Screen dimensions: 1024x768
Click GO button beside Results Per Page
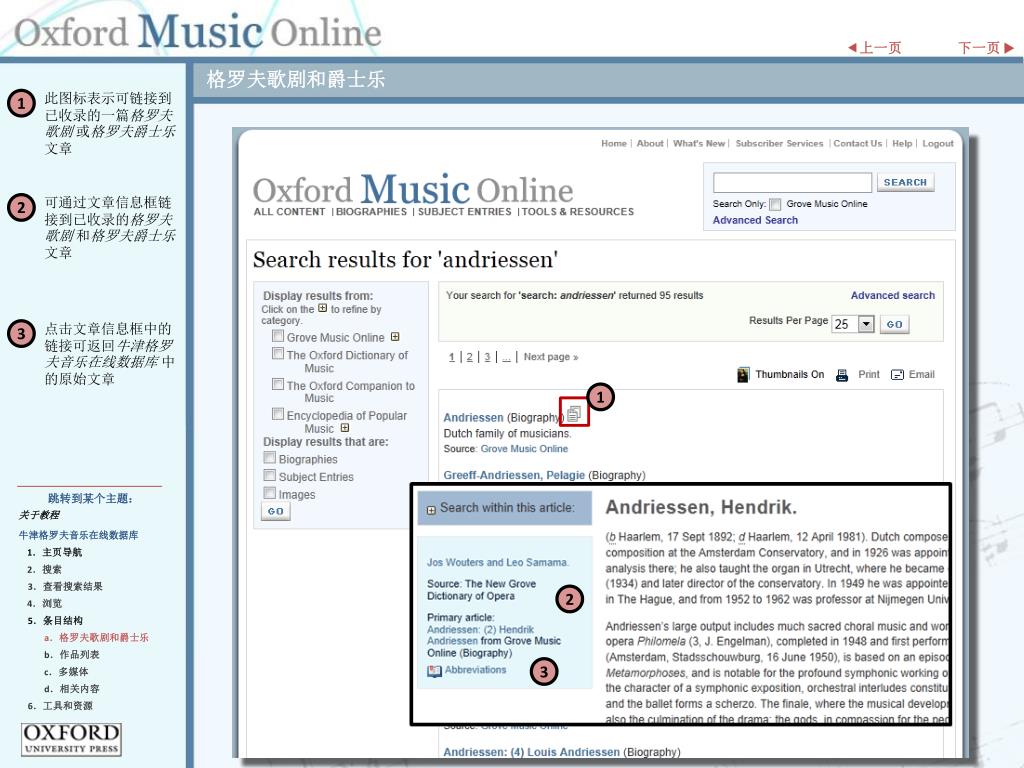(x=894, y=324)
